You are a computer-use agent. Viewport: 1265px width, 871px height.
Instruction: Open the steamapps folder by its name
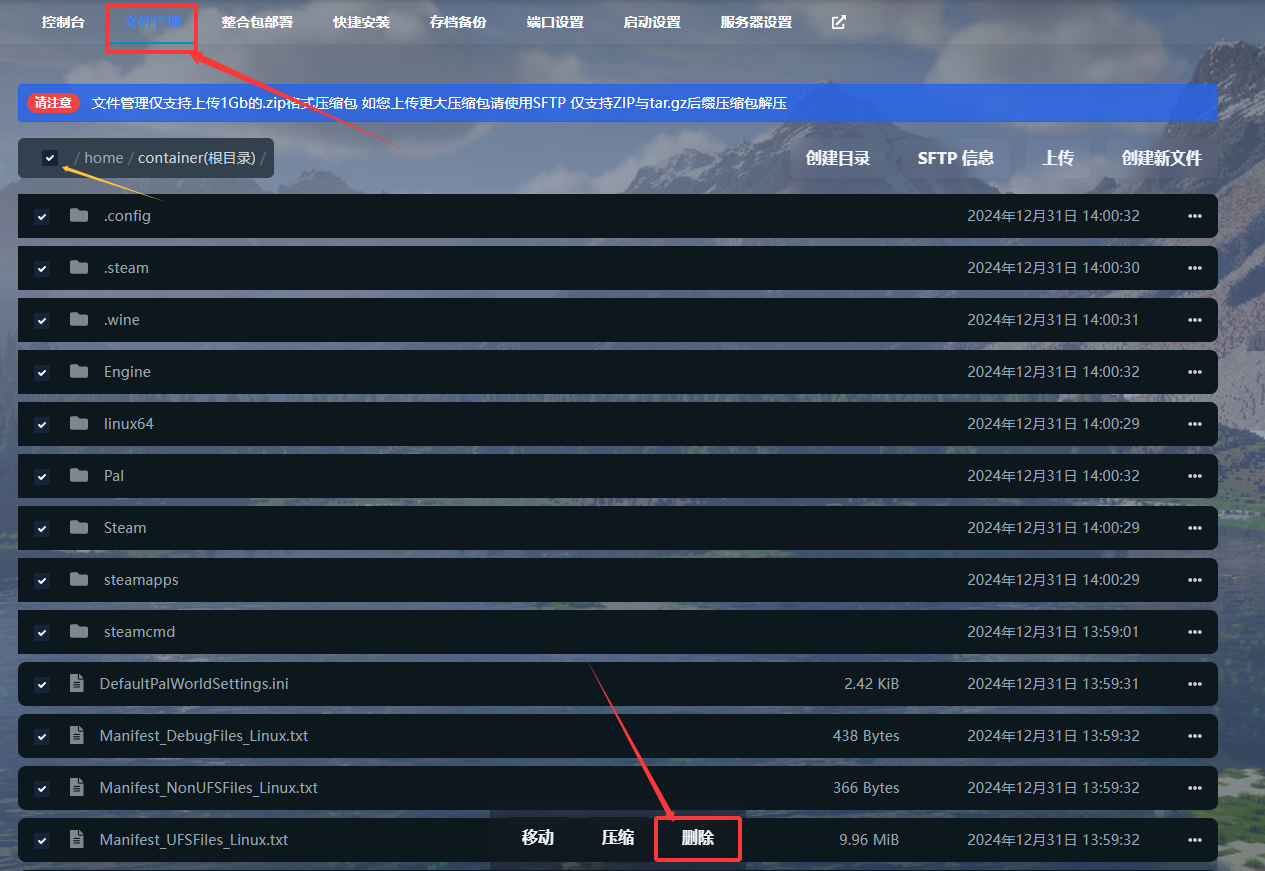click(141, 580)
